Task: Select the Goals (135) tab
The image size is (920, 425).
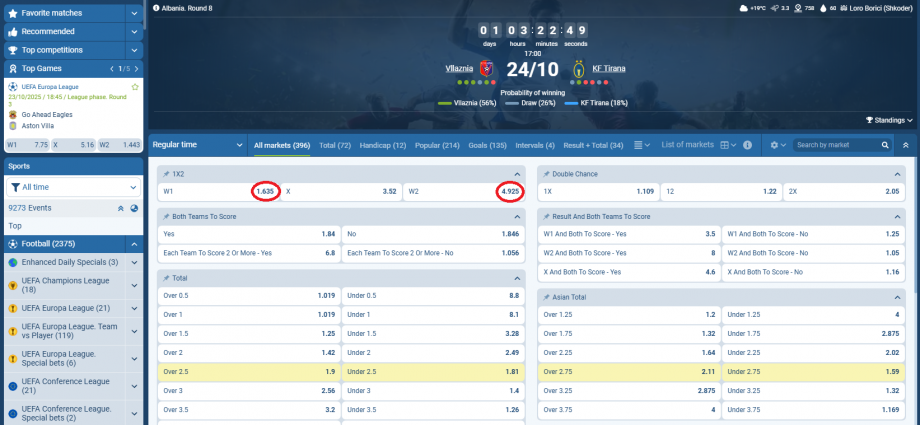Action: tap(488, 145)
